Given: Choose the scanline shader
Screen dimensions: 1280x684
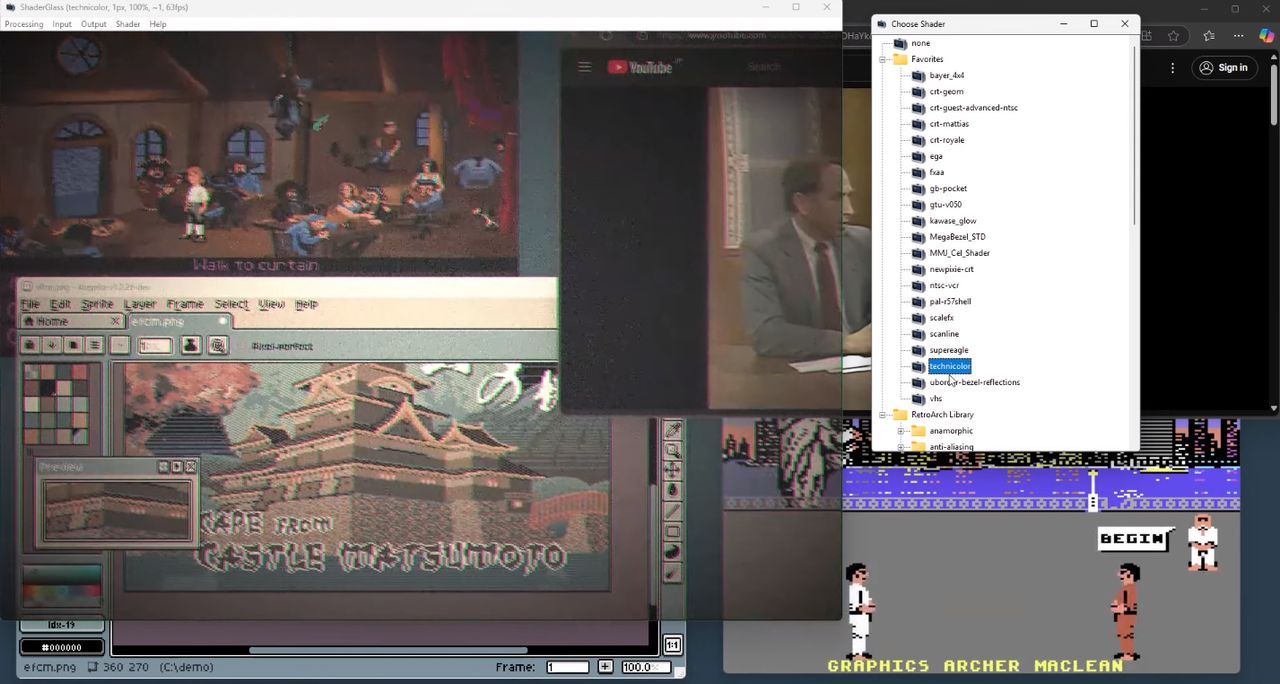Looking at the screenshot, I should click(x=944, y=334).
